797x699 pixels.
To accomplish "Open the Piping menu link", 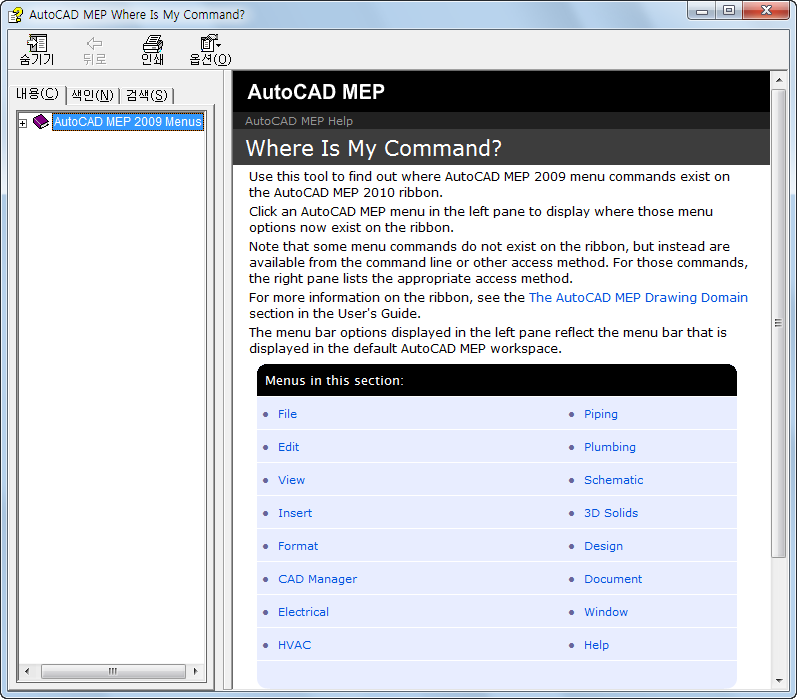I will point(601,414).
